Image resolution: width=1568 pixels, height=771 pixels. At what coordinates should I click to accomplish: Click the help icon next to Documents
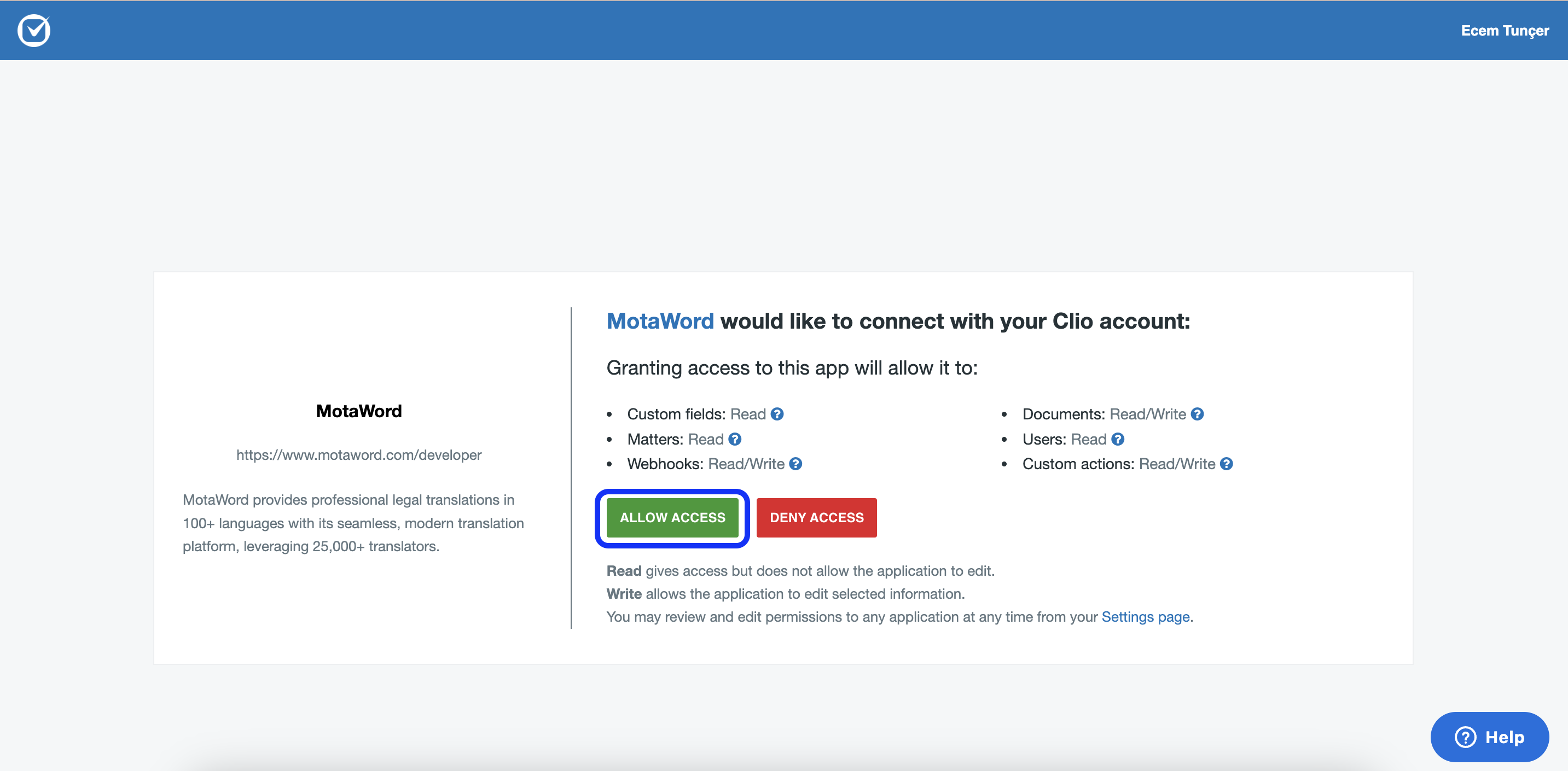pos(1197,414)
